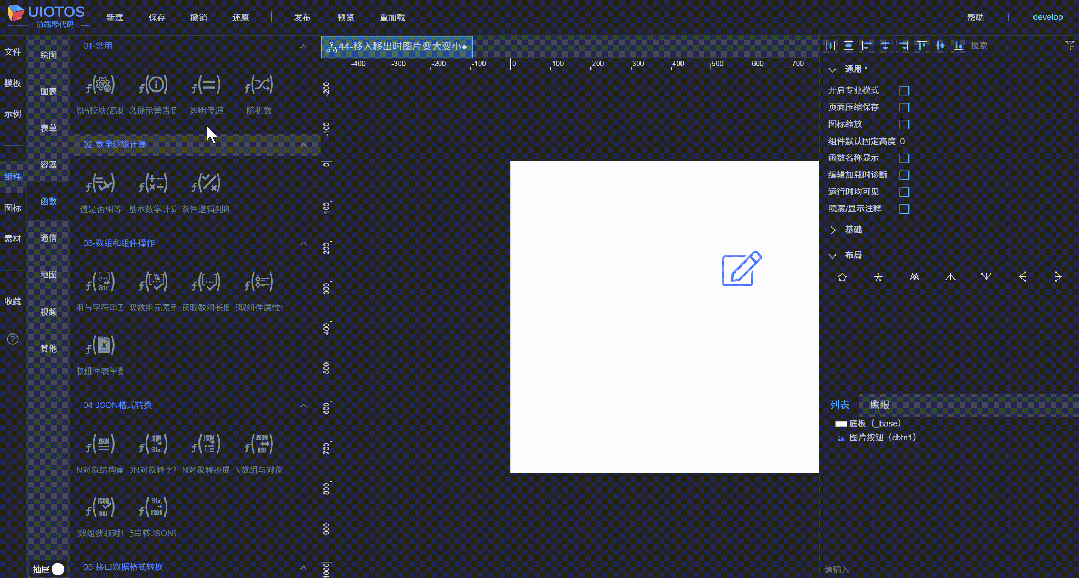Toggle the 抽屉 switch at bottom left
The width and height of the screenshot is (1079, 578).
click(x=57, y=567)
